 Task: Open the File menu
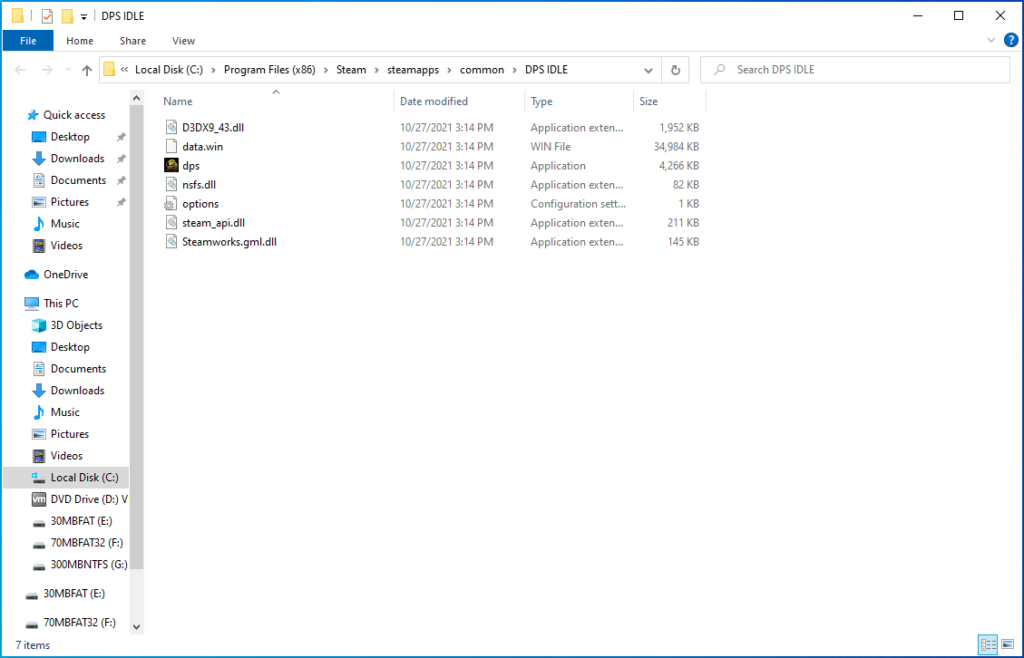[28, 40]
